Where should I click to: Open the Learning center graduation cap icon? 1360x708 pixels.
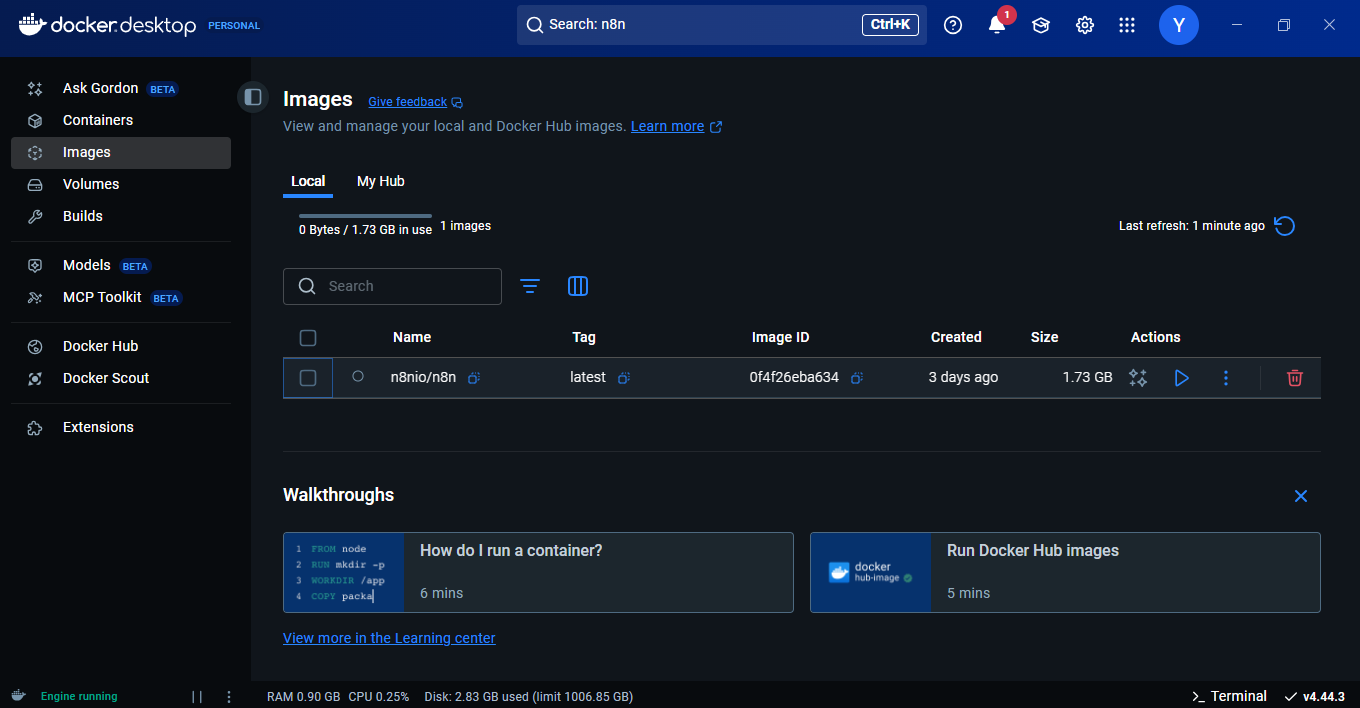[x=1041, y=25]
